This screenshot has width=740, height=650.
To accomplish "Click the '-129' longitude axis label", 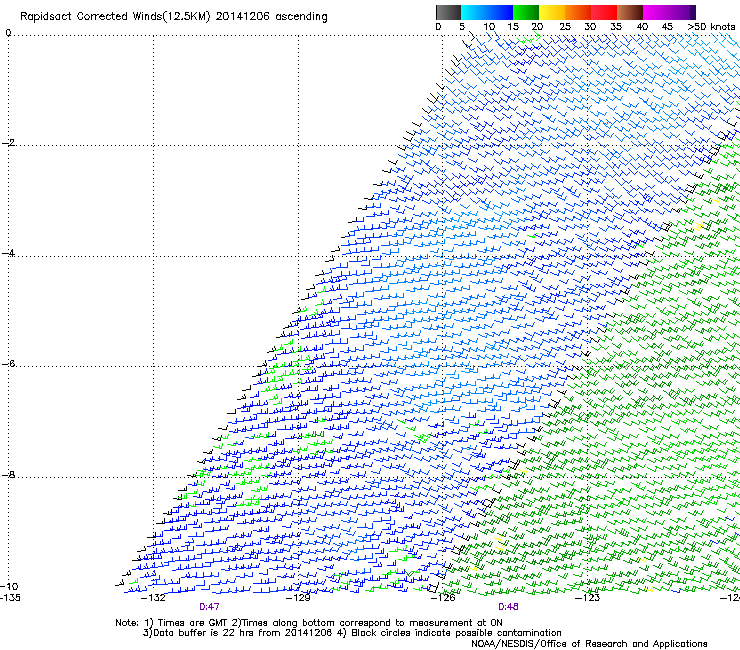I will tap(299, 598).
